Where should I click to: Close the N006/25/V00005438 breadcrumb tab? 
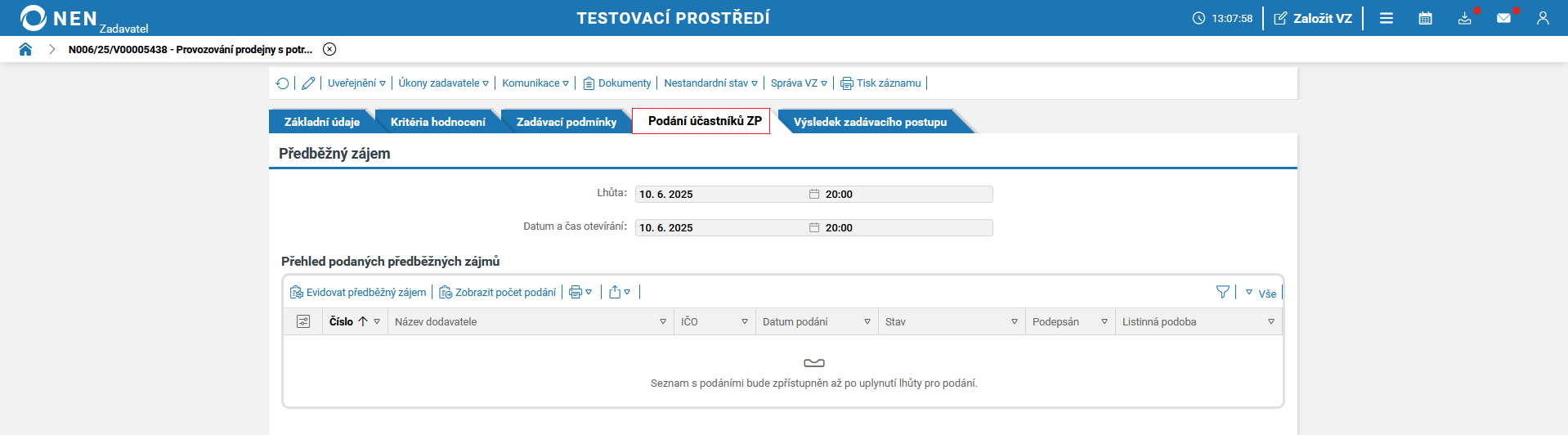click(x=329, y=49)
